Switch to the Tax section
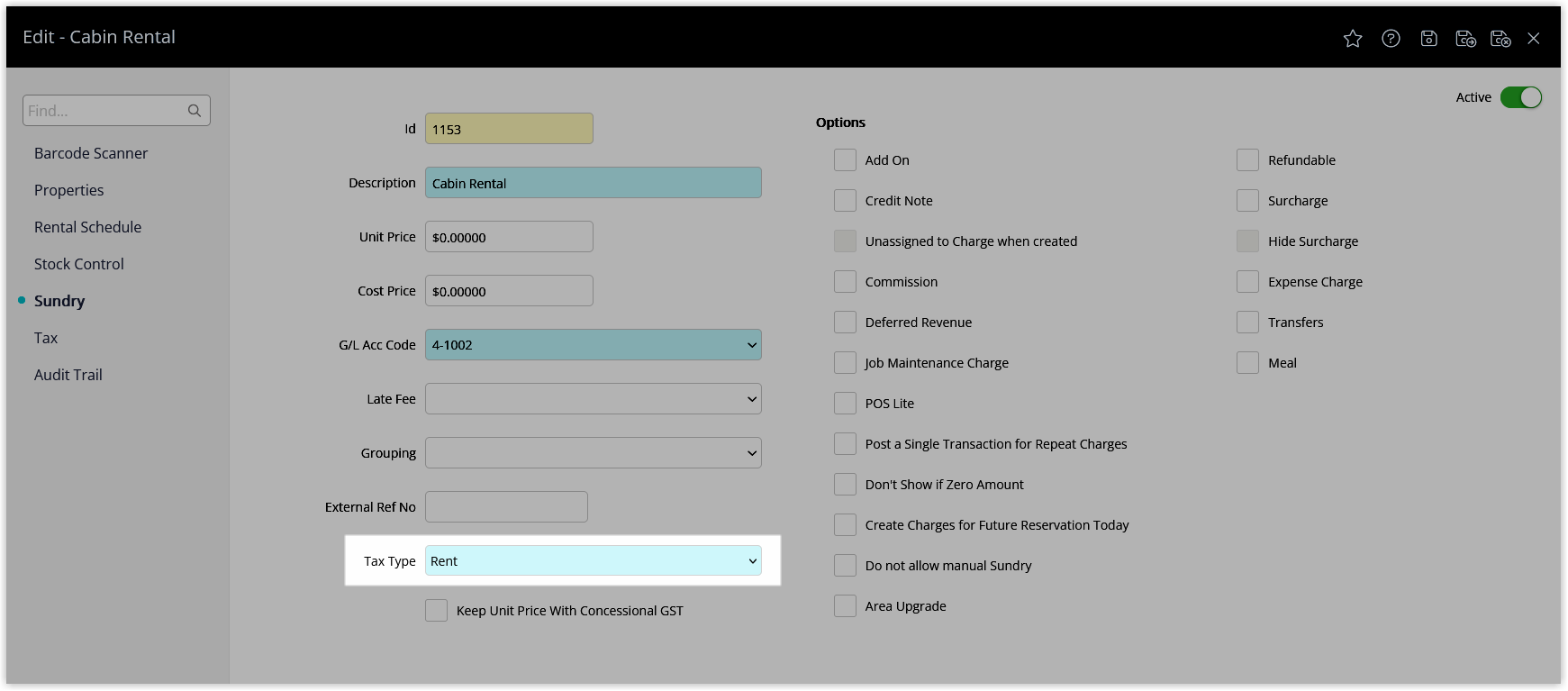The width and height of the screenshot is (1568, 691). pos(46,338)
